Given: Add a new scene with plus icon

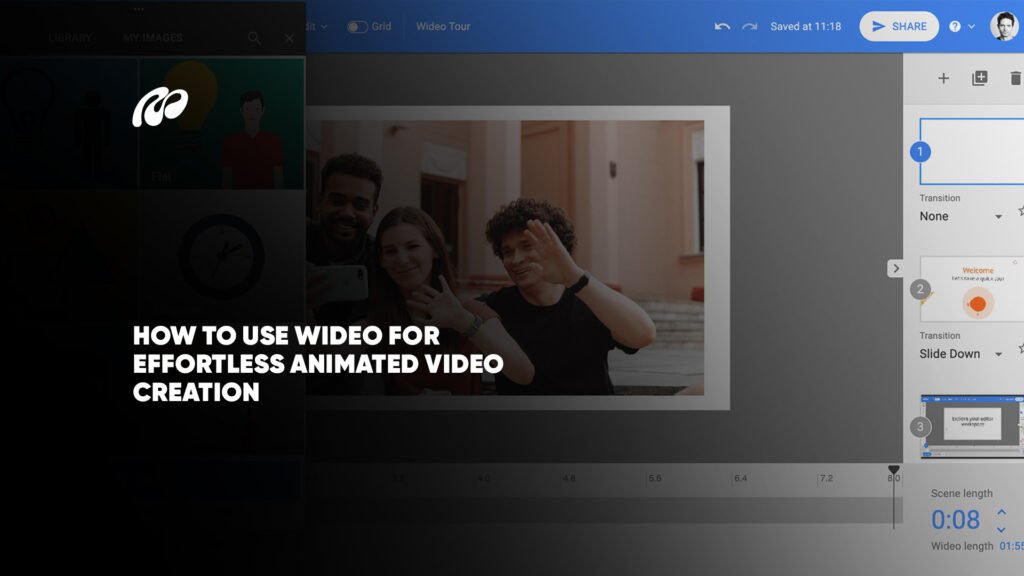Looking at the screenshot, I should [943, 78].
